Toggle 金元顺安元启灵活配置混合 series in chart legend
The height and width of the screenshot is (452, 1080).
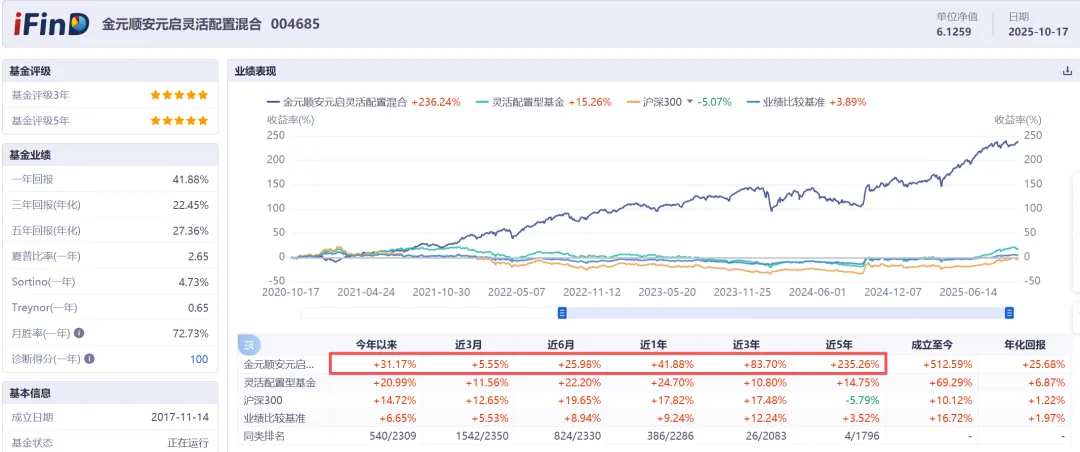click(345, 102)
